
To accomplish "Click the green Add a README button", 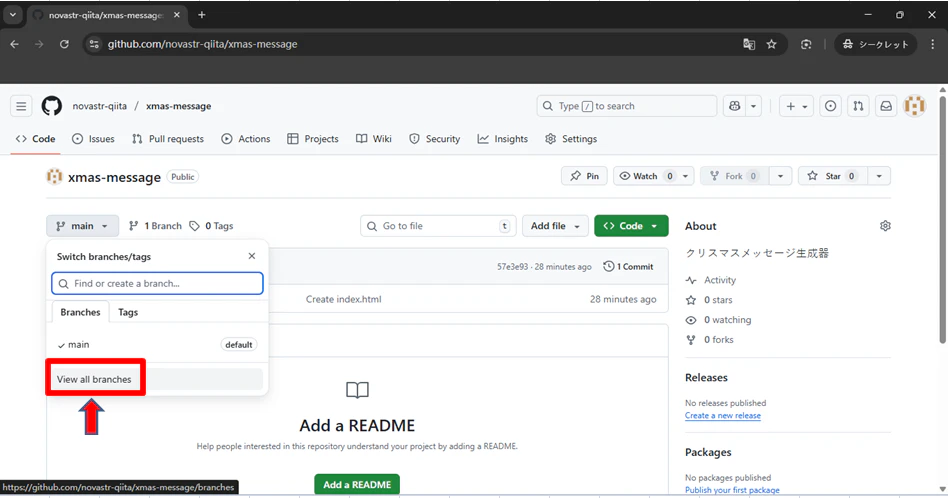I will point(357,485).
